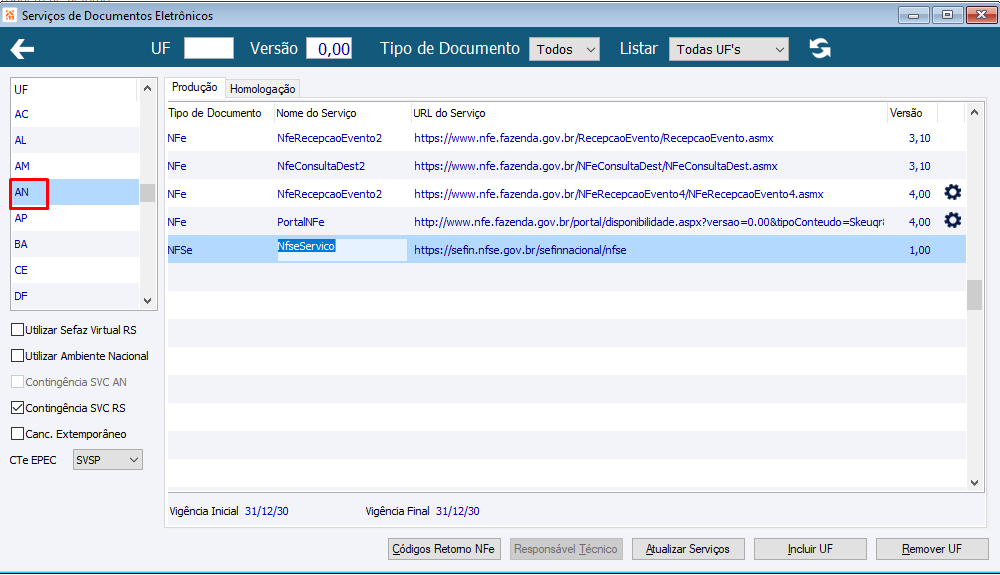This screenshot has width=1000, height=575.
Task: Click version 1,00 cell
Action: pos(920,250)
